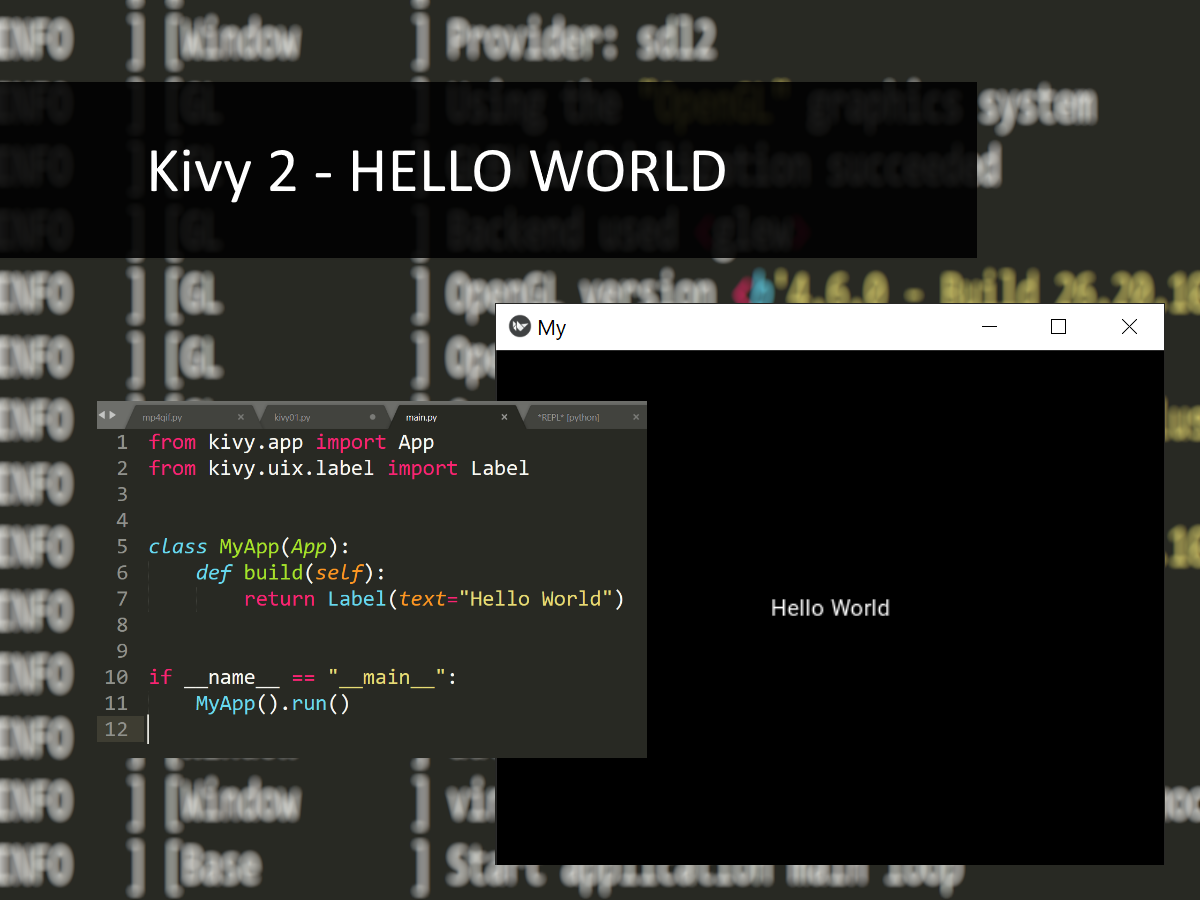Close the My window
Viewport: 1200px width, 900px height.
tap(1129, 326)
